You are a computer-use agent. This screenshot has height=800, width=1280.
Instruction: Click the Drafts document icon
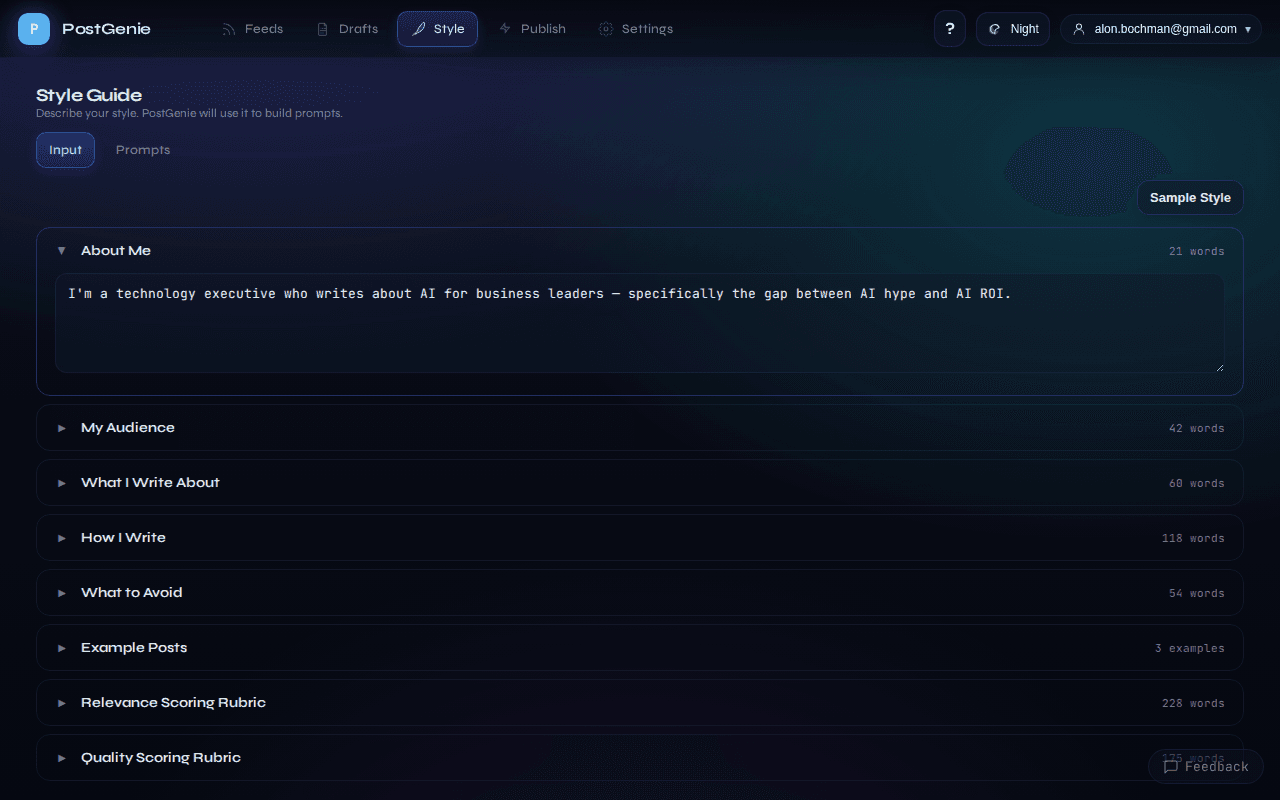tap(320, 29)
